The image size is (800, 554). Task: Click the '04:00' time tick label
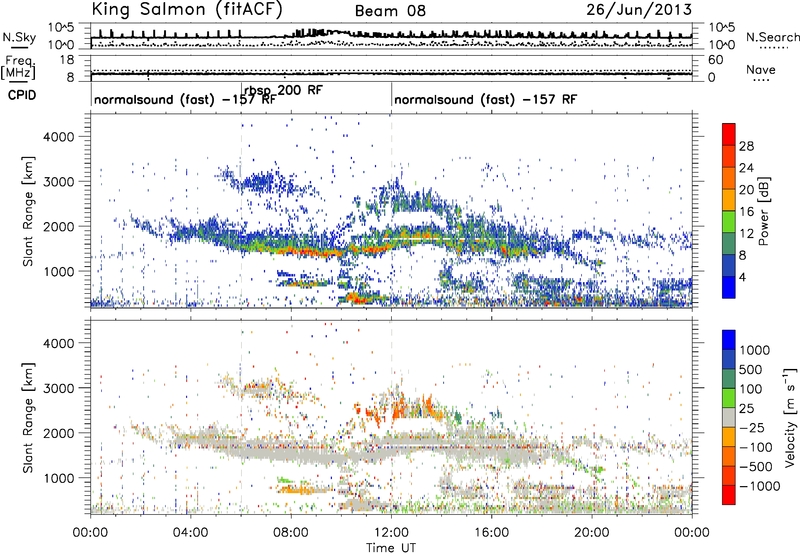pos(190,533)
